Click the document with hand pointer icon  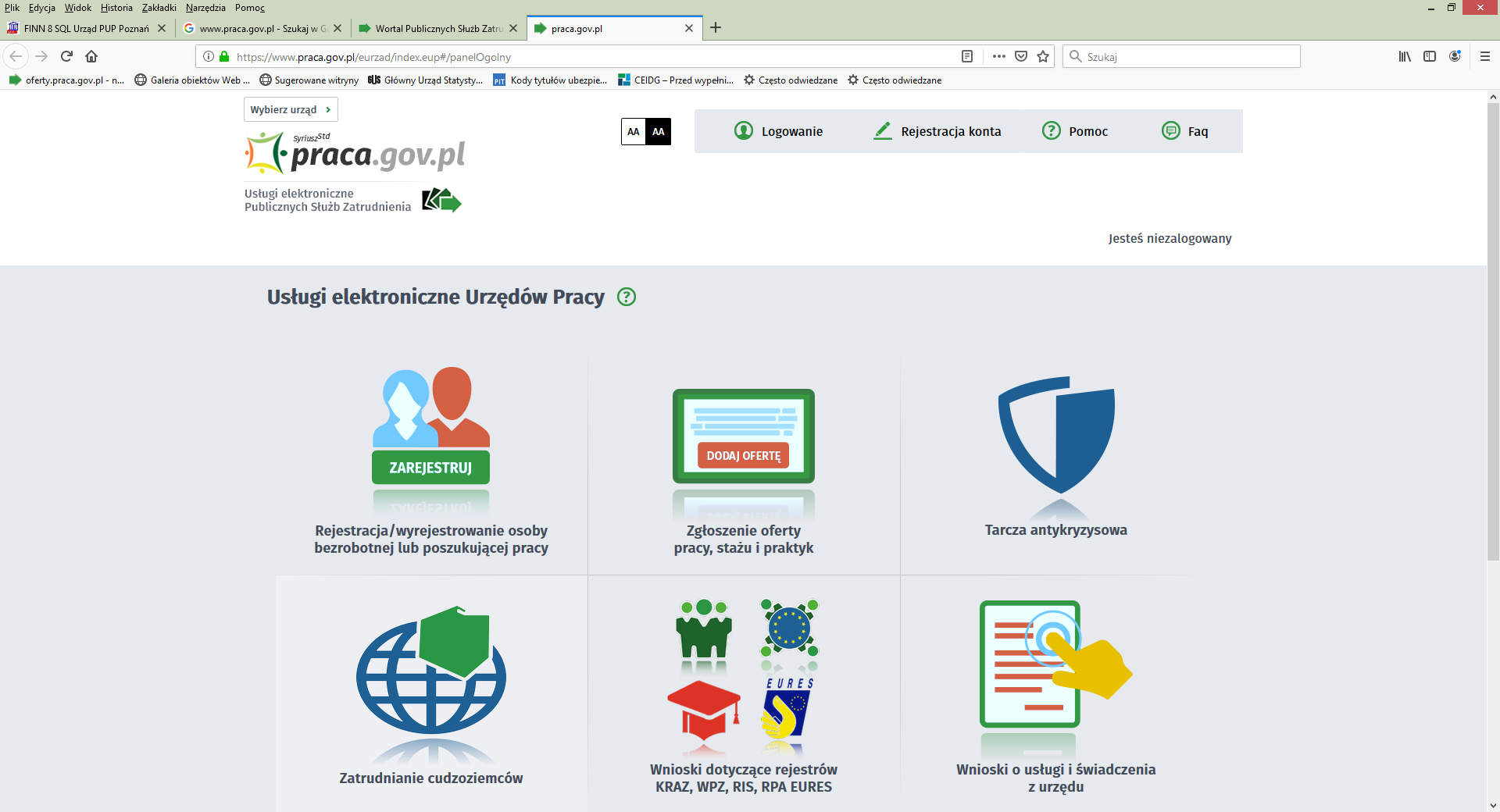pos(1056,664)
